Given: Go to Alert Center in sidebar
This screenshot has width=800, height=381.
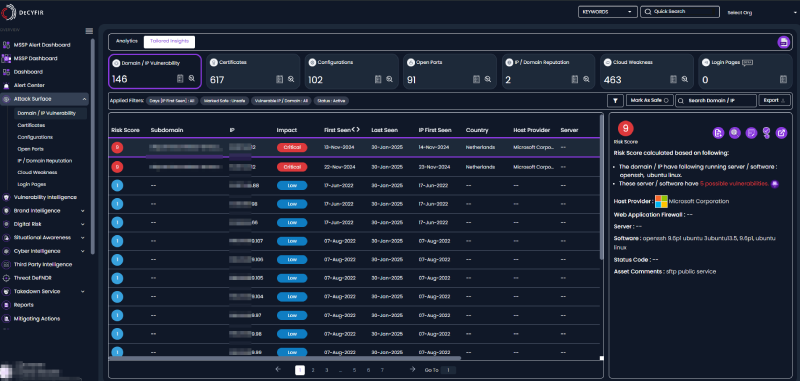Looking at the screenshot, I should coord(29,85).
